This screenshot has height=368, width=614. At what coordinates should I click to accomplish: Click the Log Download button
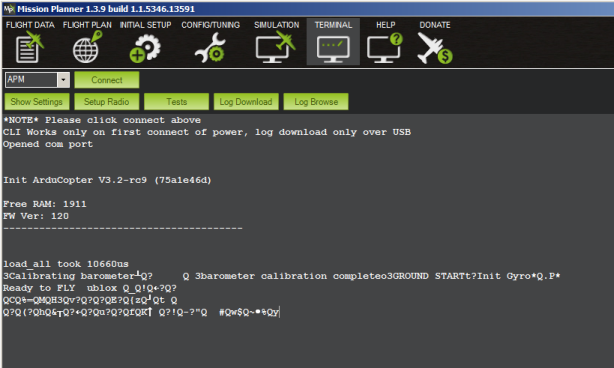[246, 102]
